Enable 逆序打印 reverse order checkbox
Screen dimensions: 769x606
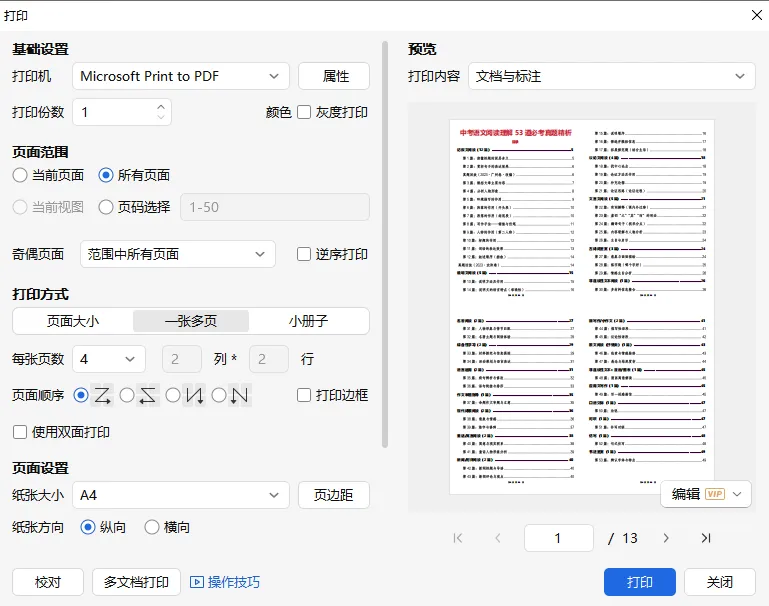click(304, 254)
